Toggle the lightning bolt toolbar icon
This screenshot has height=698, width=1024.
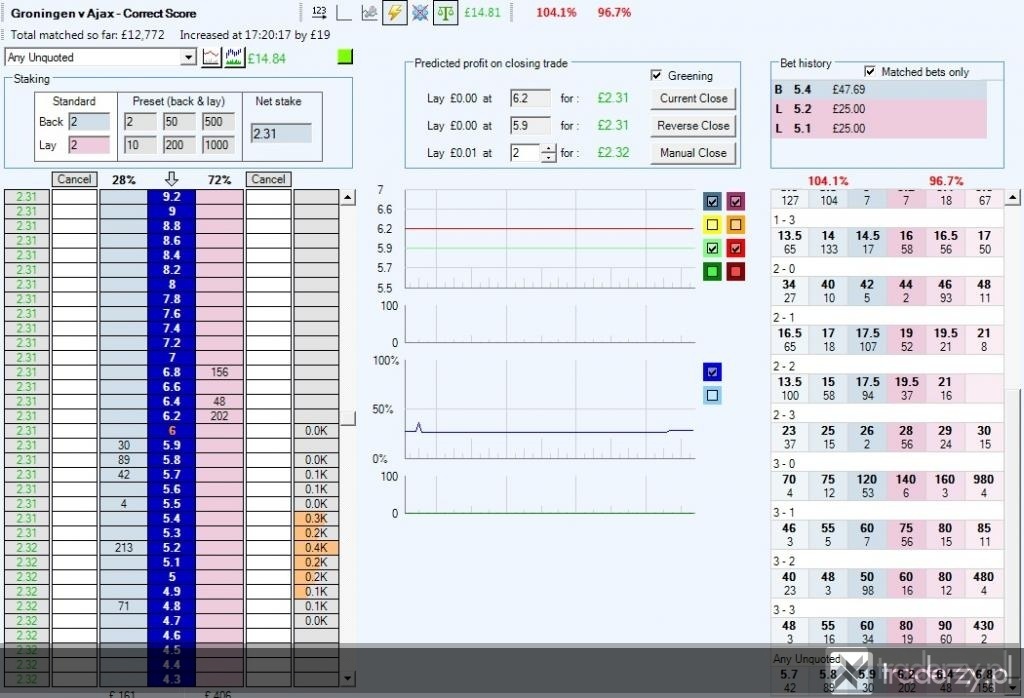394,12
